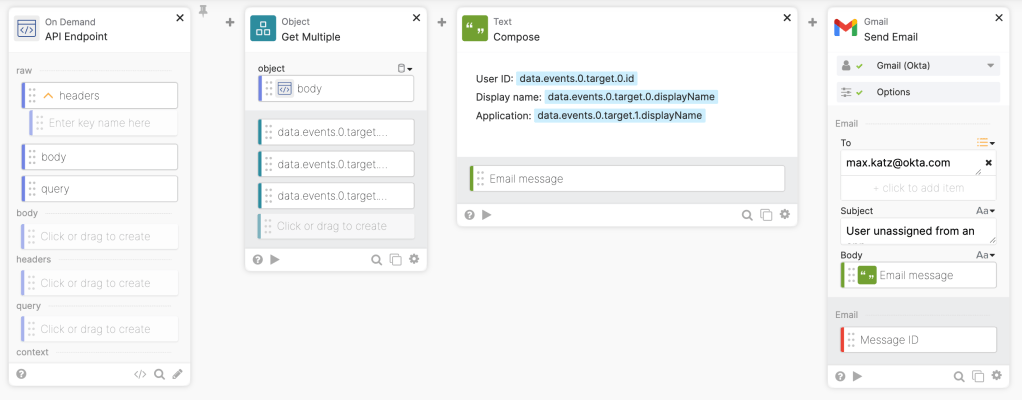Duplicate the Compose card using the copy icon
This screenshot has width=1022, height=400.
pos(766,215)
